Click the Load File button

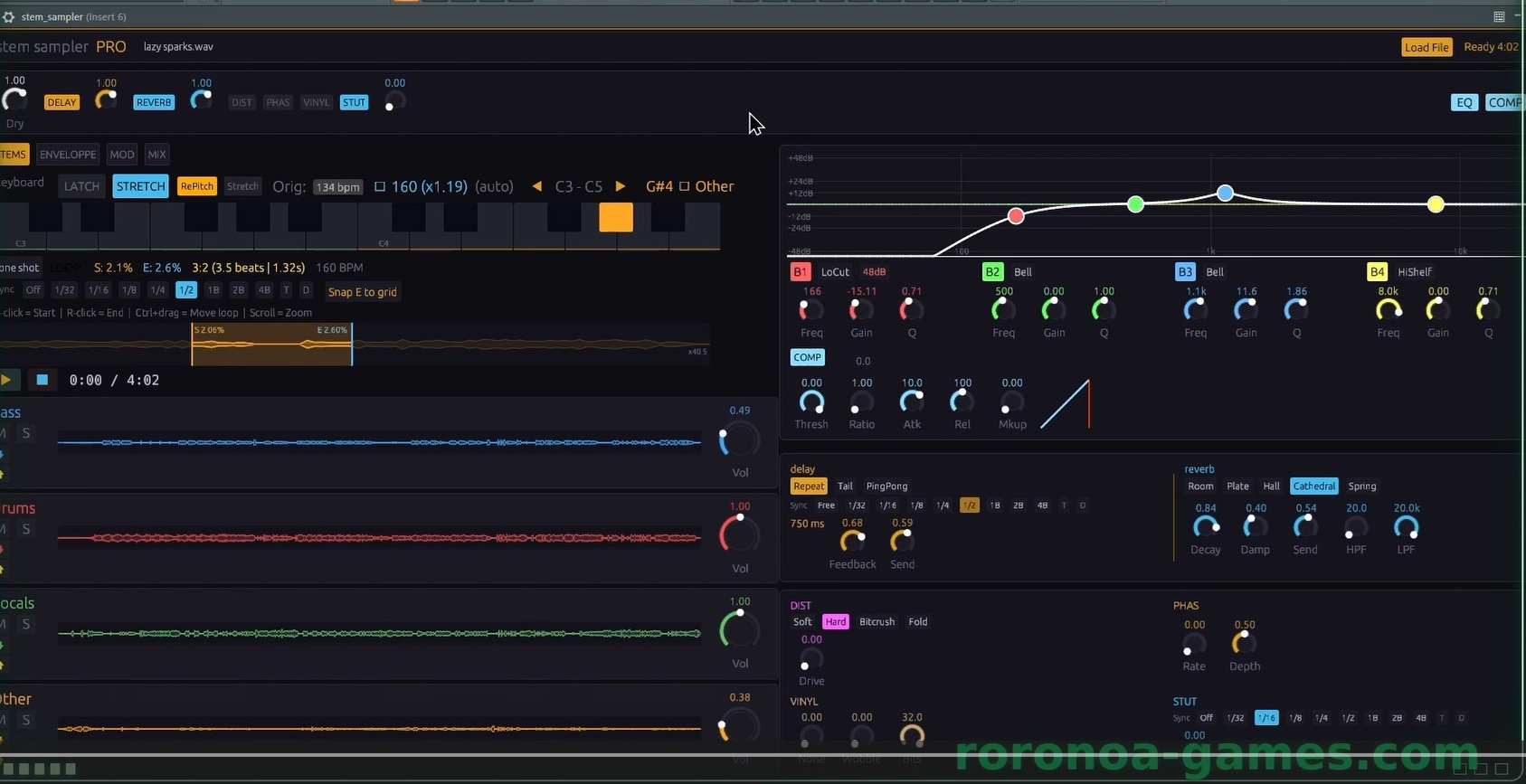click(x=1426, y=47)
